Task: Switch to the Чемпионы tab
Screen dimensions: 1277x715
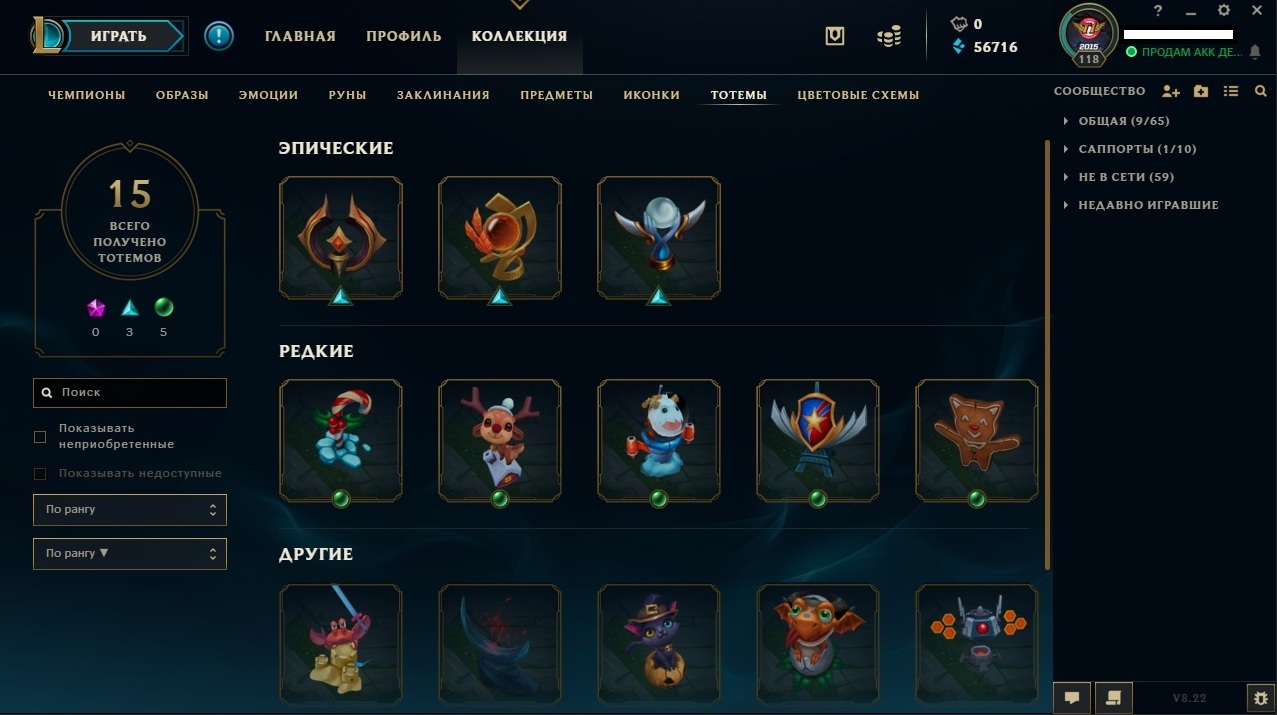Action: [87, 95]
